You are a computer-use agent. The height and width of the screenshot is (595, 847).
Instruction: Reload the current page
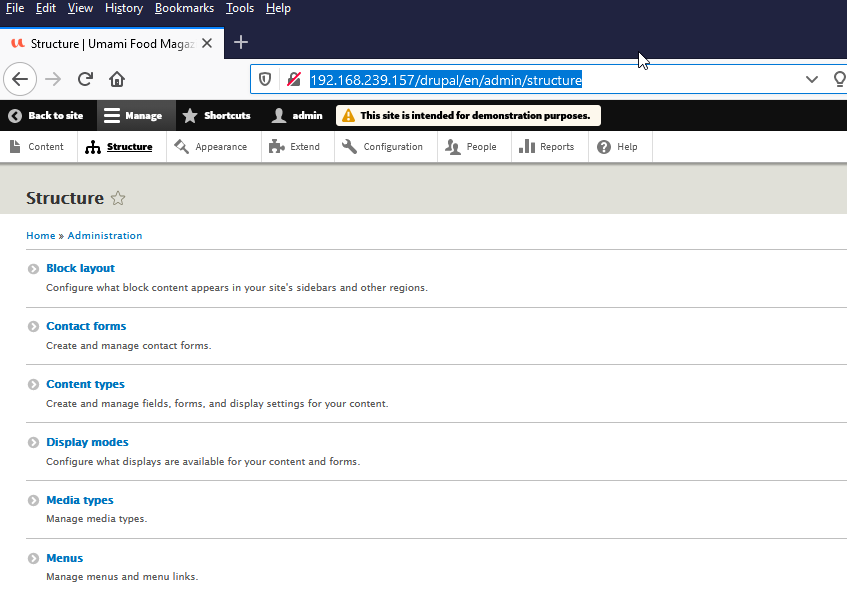pyautogui.click(x=85, y=79)
